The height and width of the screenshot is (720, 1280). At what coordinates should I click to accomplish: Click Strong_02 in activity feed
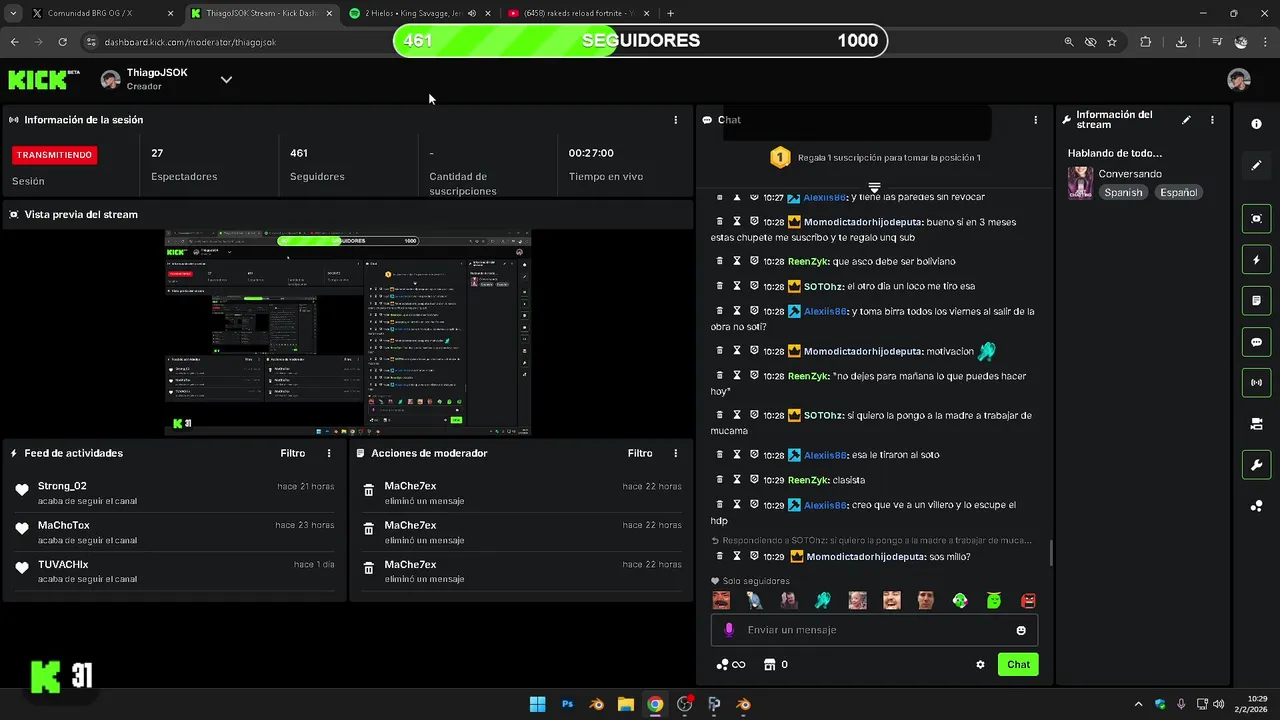[x=62, y=486]
